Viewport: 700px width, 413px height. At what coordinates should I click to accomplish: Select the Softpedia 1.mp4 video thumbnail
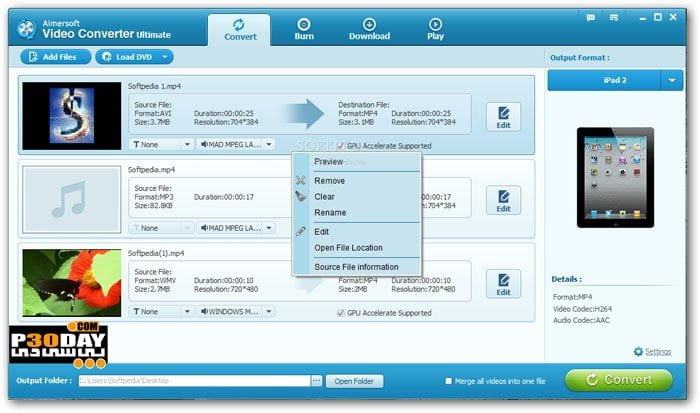coord(71,116)
